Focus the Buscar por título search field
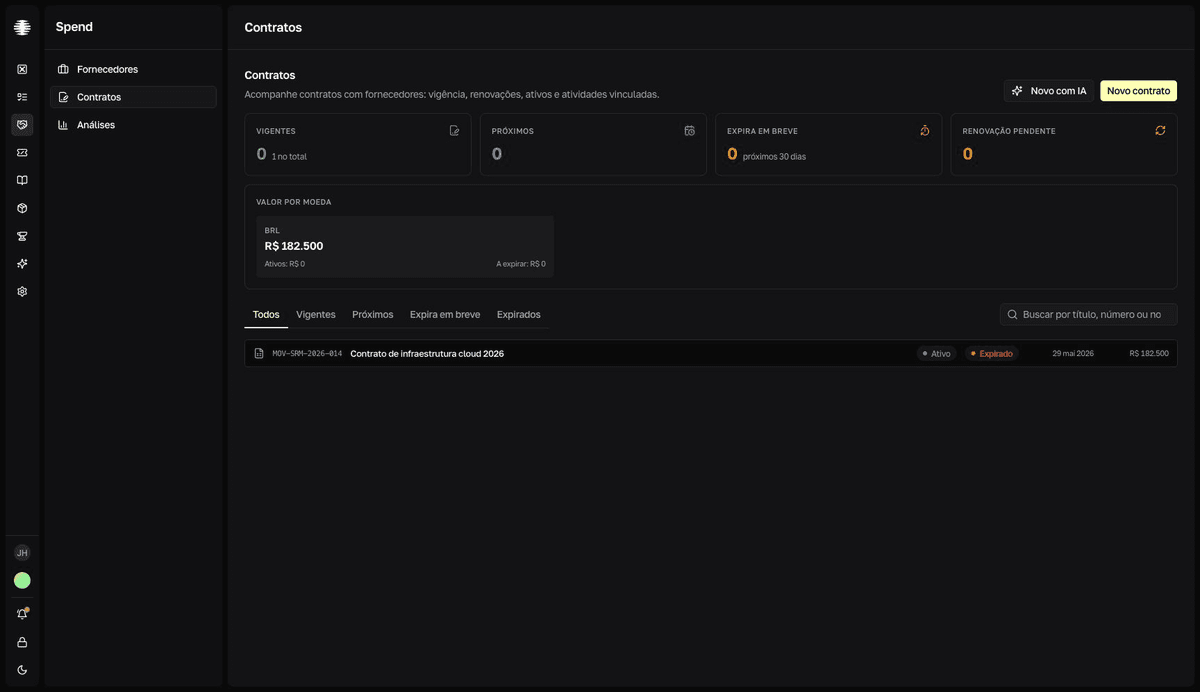1200x692 pixels. pyautogui.click(x=1089, y=315)
